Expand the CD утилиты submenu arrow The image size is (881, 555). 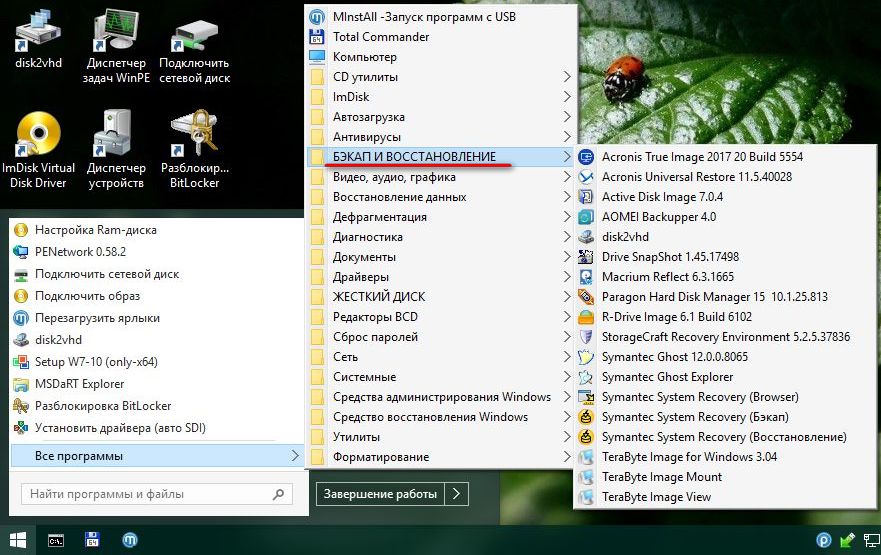pyautogui.click(x=566, y=77)
